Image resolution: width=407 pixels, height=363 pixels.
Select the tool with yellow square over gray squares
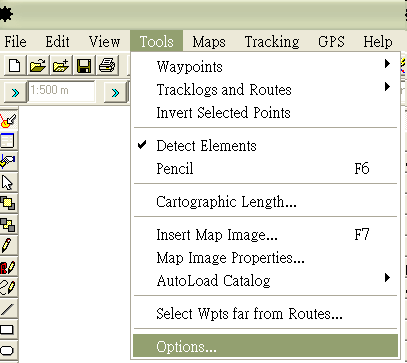[x=8, y=203]
